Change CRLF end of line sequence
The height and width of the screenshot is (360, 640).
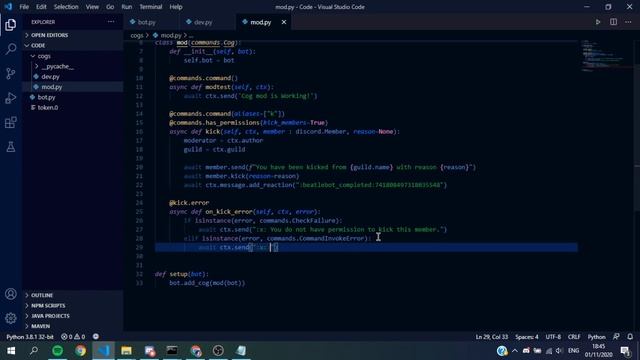[574, 337]
